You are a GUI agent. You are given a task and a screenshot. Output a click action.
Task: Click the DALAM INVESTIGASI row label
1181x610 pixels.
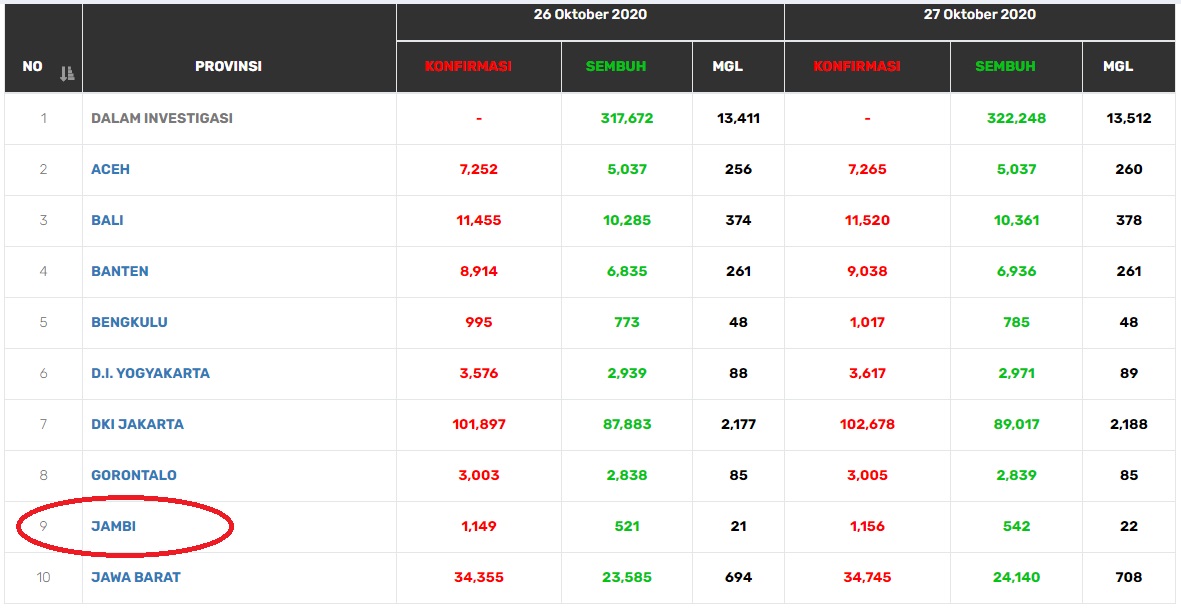pos(161,118)
